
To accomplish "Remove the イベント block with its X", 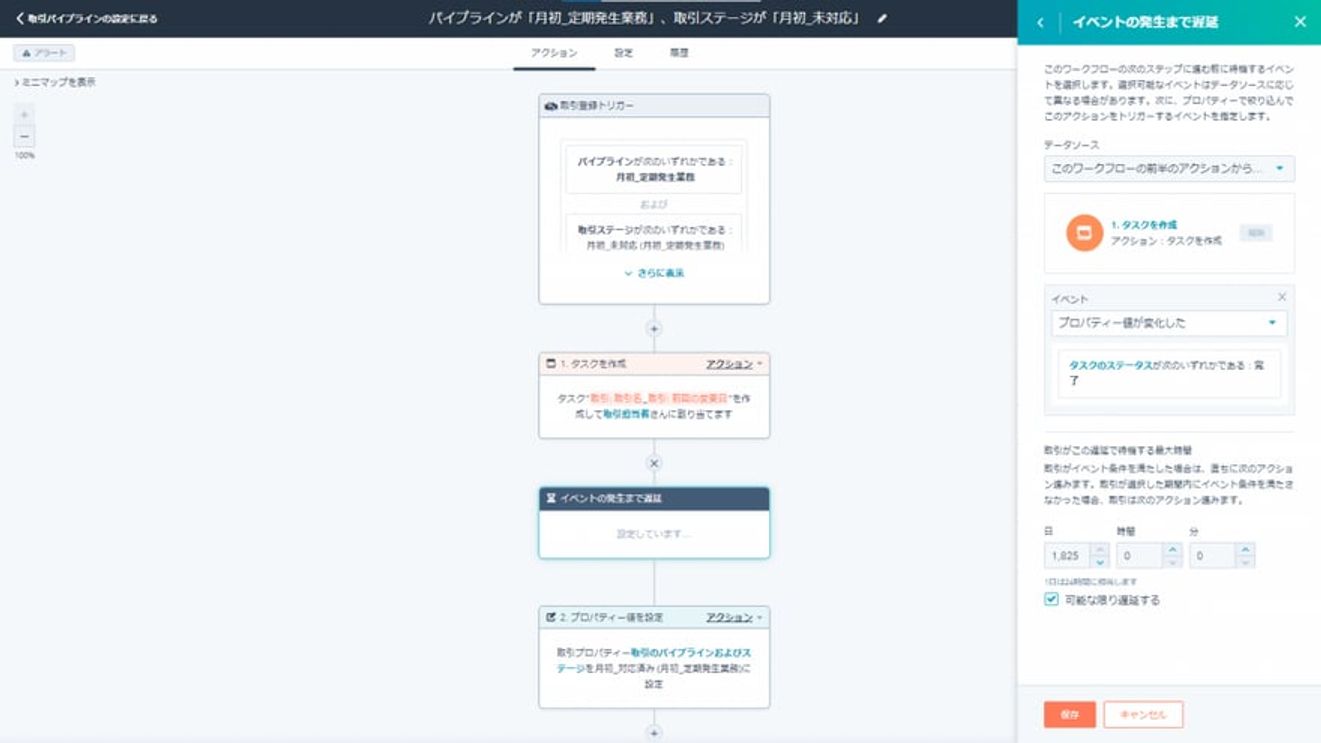I will [1282, 297].
